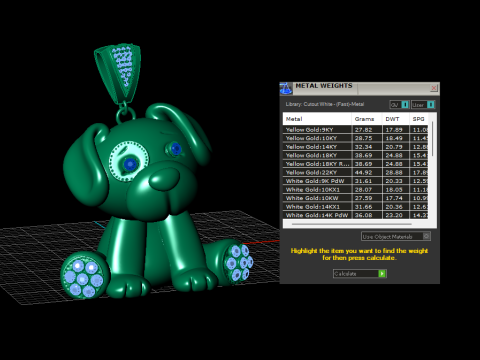This screenshot has height=360, width=480.
Task: Click the 18.49 DWT value
Action: [x=394, y=138]
